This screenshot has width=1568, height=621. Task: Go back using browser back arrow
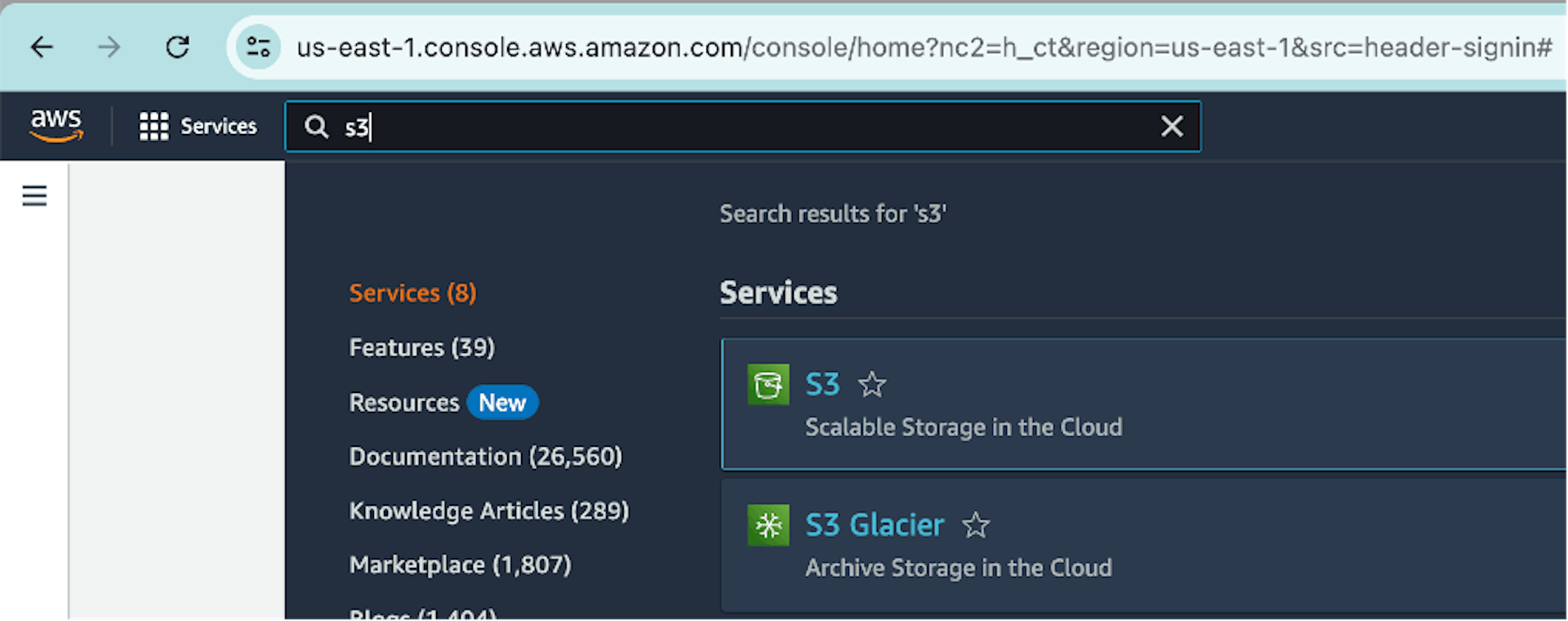[42, 47]
